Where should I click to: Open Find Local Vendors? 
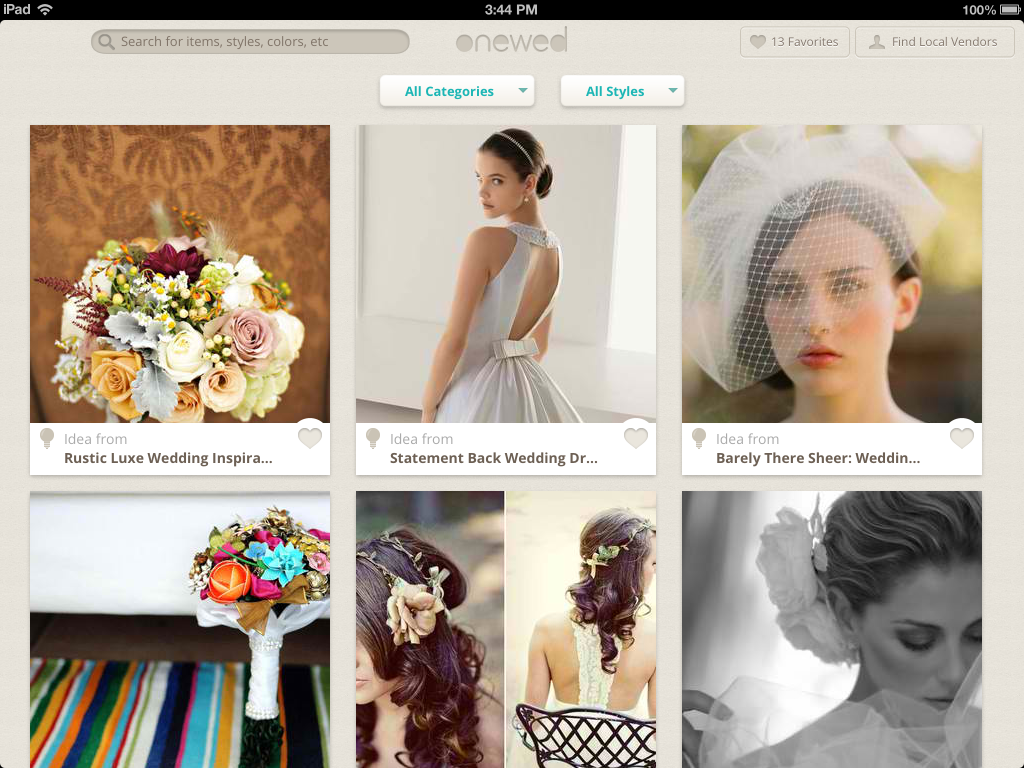click(x=935, y=42)
